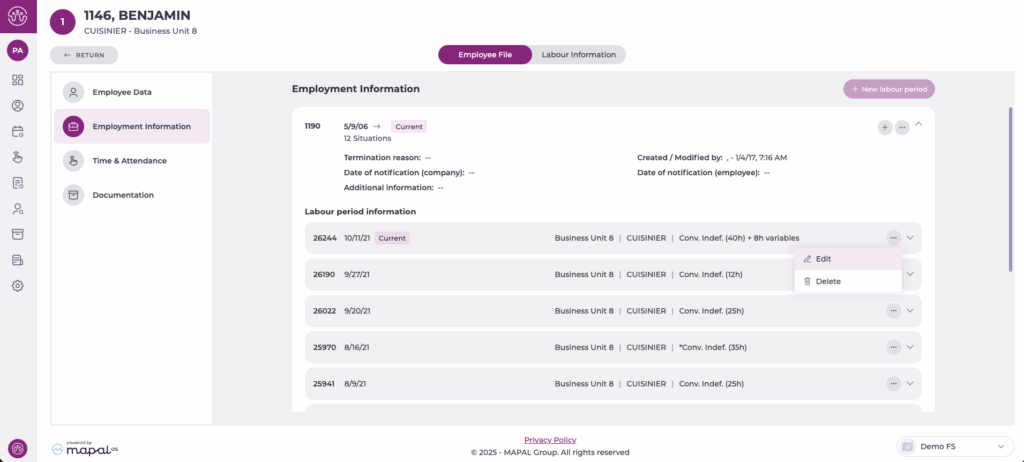
Task: Click the calendar icon in left sidebar
Action: pos(18,131)
